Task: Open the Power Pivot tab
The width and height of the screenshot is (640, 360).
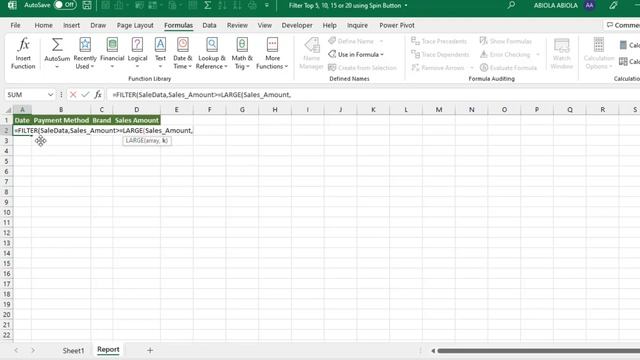Action: pos(397,25)
